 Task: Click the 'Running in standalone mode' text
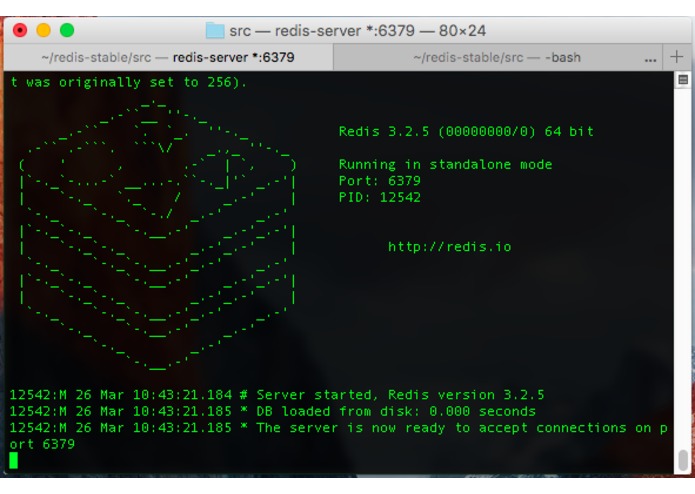tap(445, 165)
